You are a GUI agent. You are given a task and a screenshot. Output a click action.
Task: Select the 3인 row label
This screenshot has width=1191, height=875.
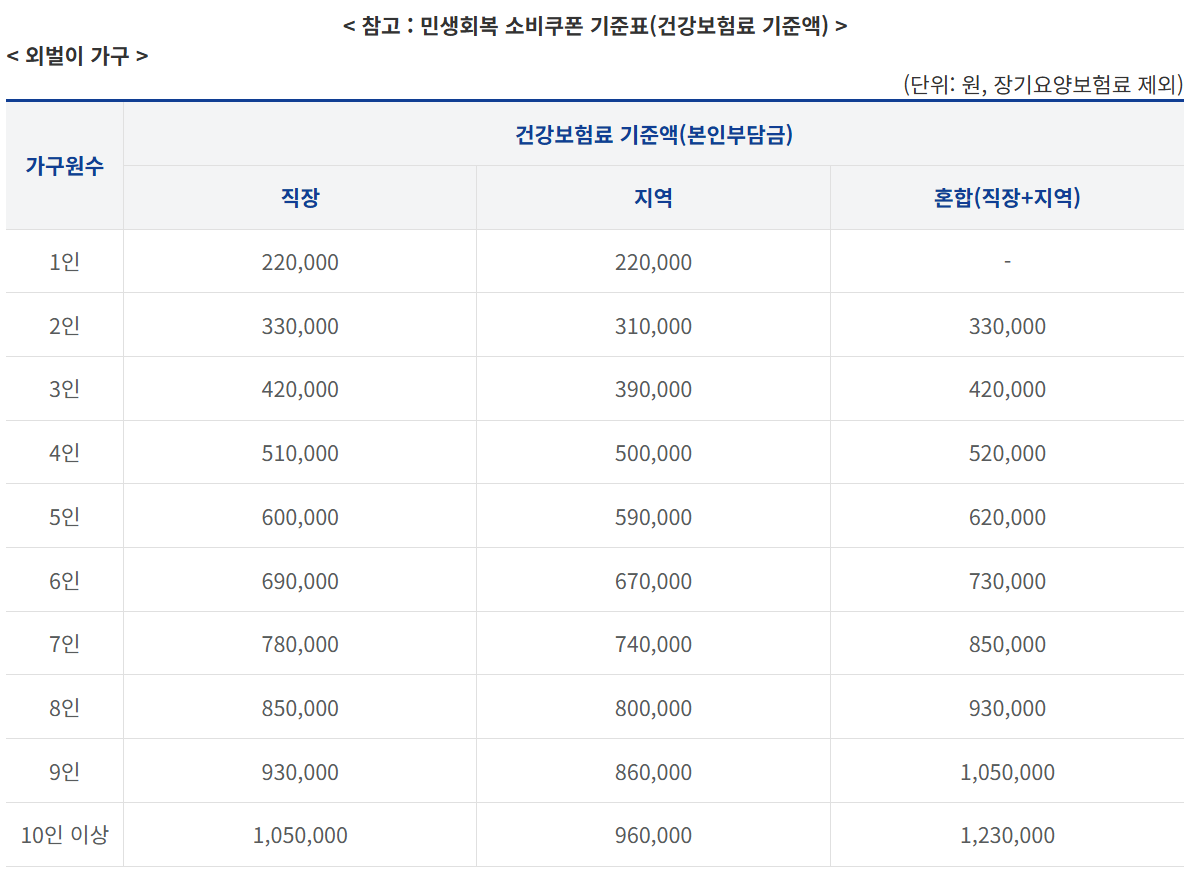63,389
